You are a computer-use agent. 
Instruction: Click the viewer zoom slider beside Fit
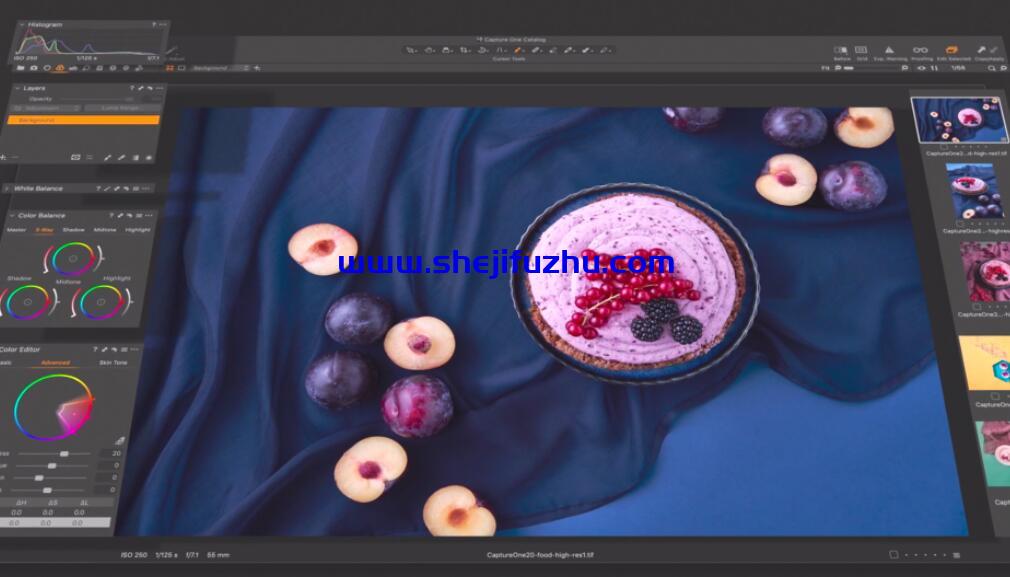tap(875, 68)
